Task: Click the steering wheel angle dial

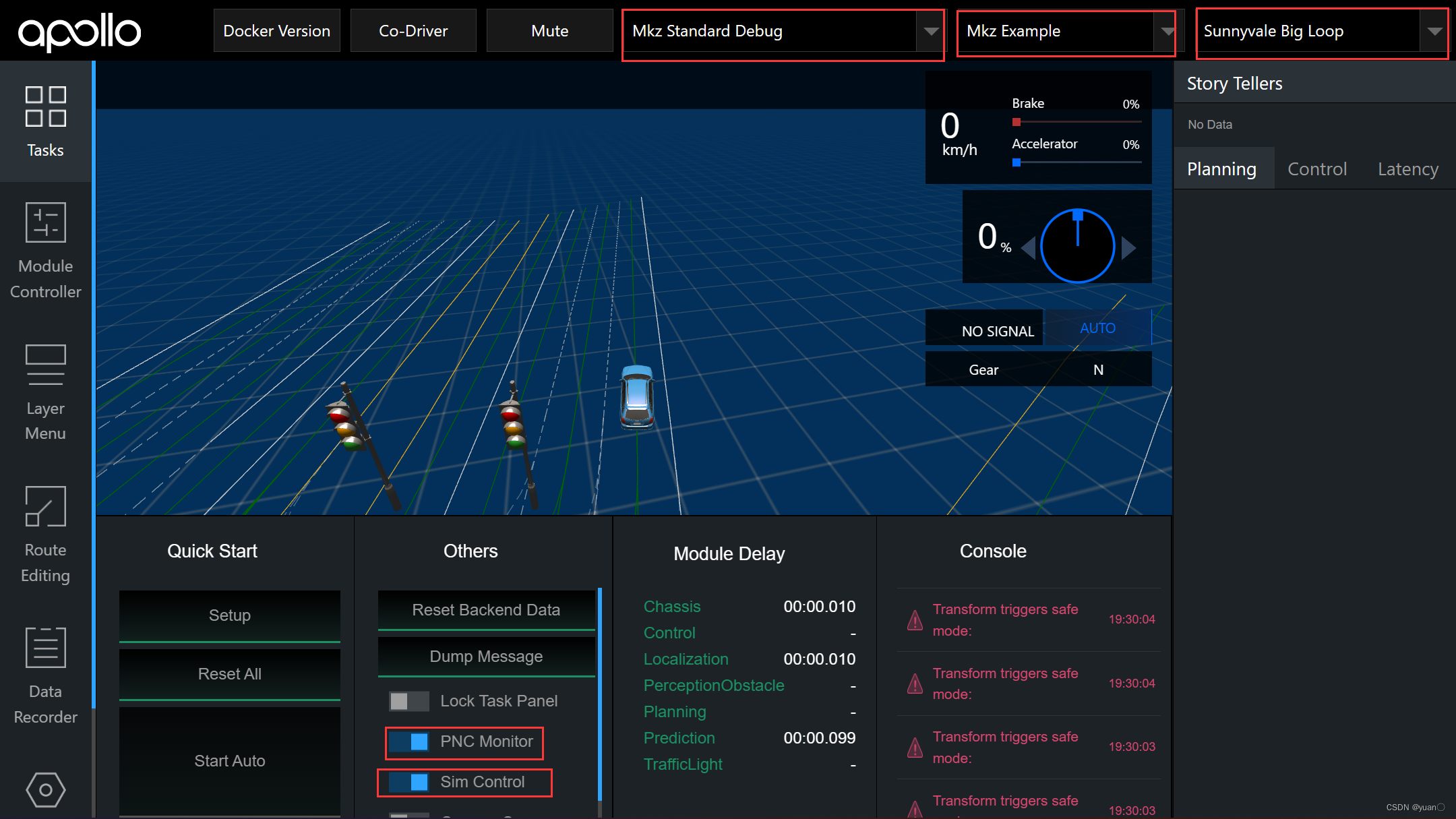Action: pos(1077,246)
